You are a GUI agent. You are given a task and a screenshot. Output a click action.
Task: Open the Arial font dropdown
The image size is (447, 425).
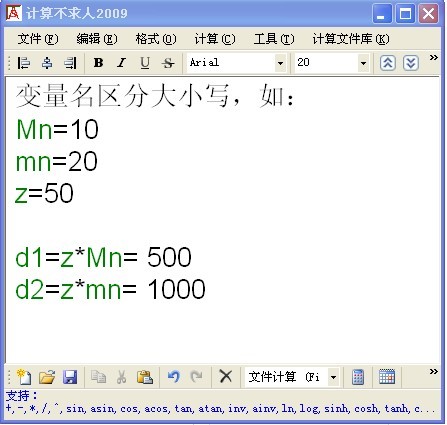(280, 63)
